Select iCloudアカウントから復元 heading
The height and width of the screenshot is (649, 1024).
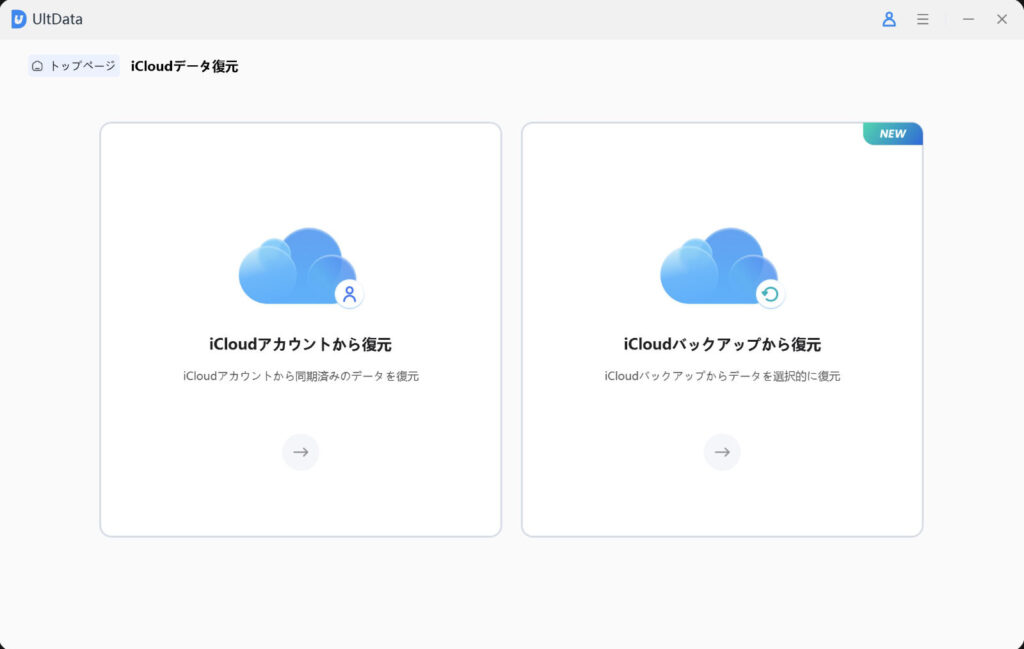tap(300, 344)
